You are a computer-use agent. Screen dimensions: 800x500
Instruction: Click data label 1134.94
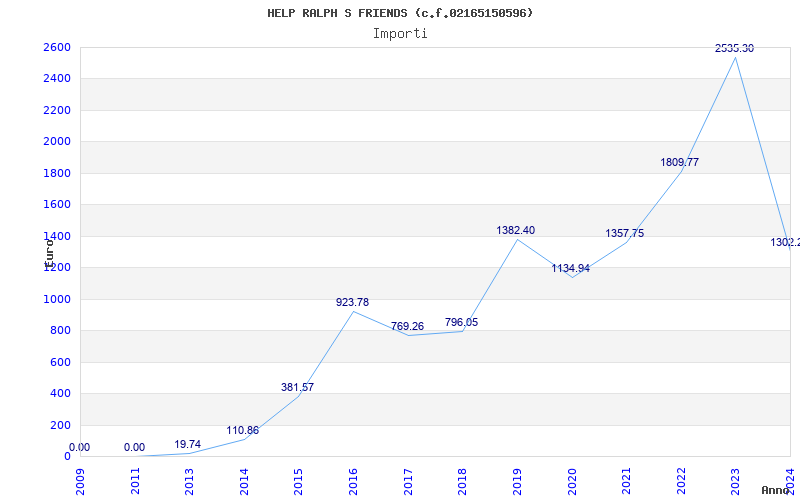[570, 268]
